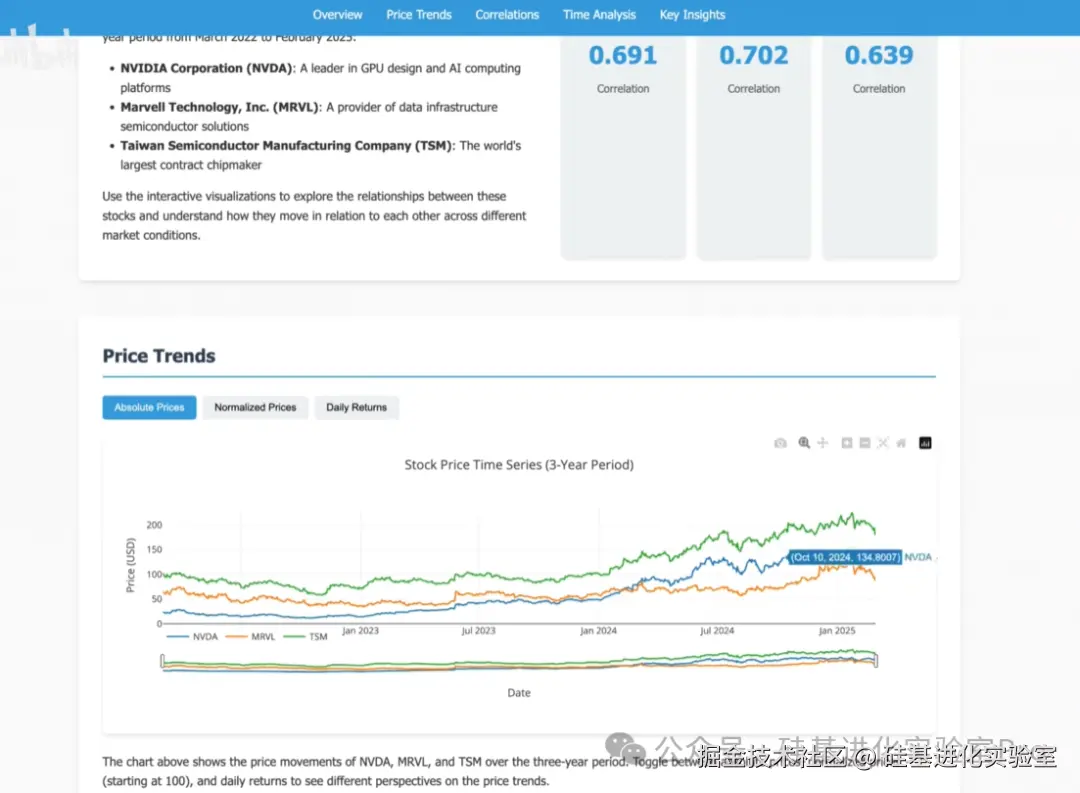Click the 0.639 correlation card

879,148
